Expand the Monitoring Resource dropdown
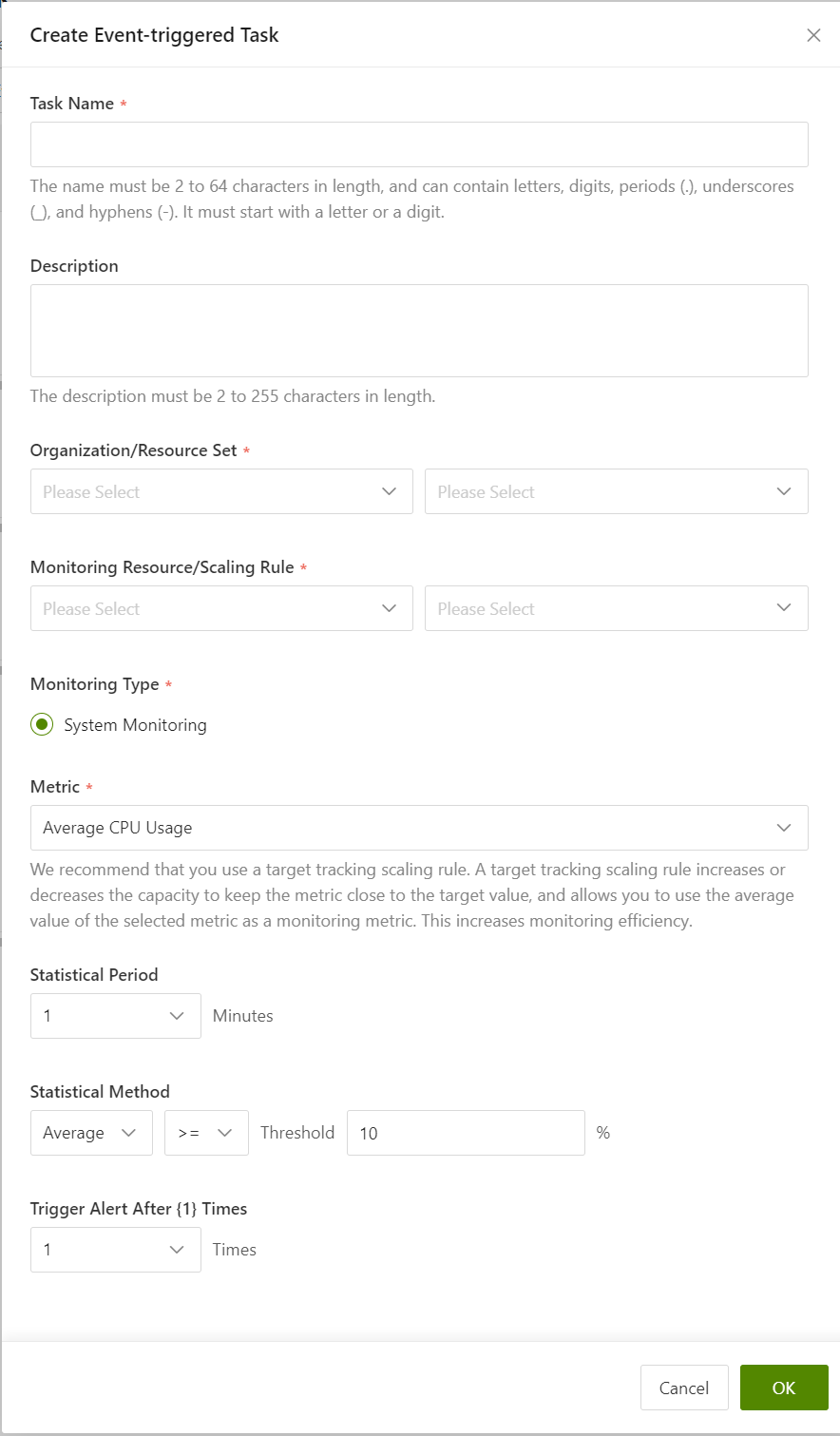 click(x=221, y=608)
